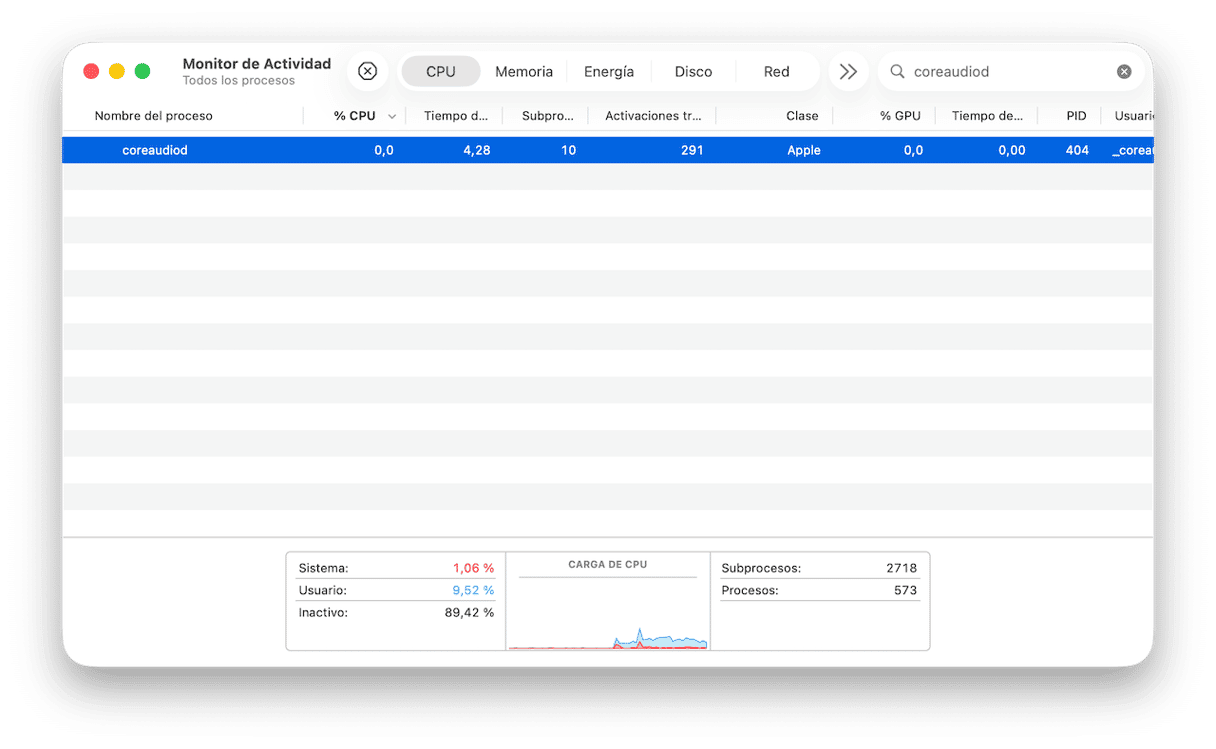Select the coreaudiod process row

pos(400,150)
